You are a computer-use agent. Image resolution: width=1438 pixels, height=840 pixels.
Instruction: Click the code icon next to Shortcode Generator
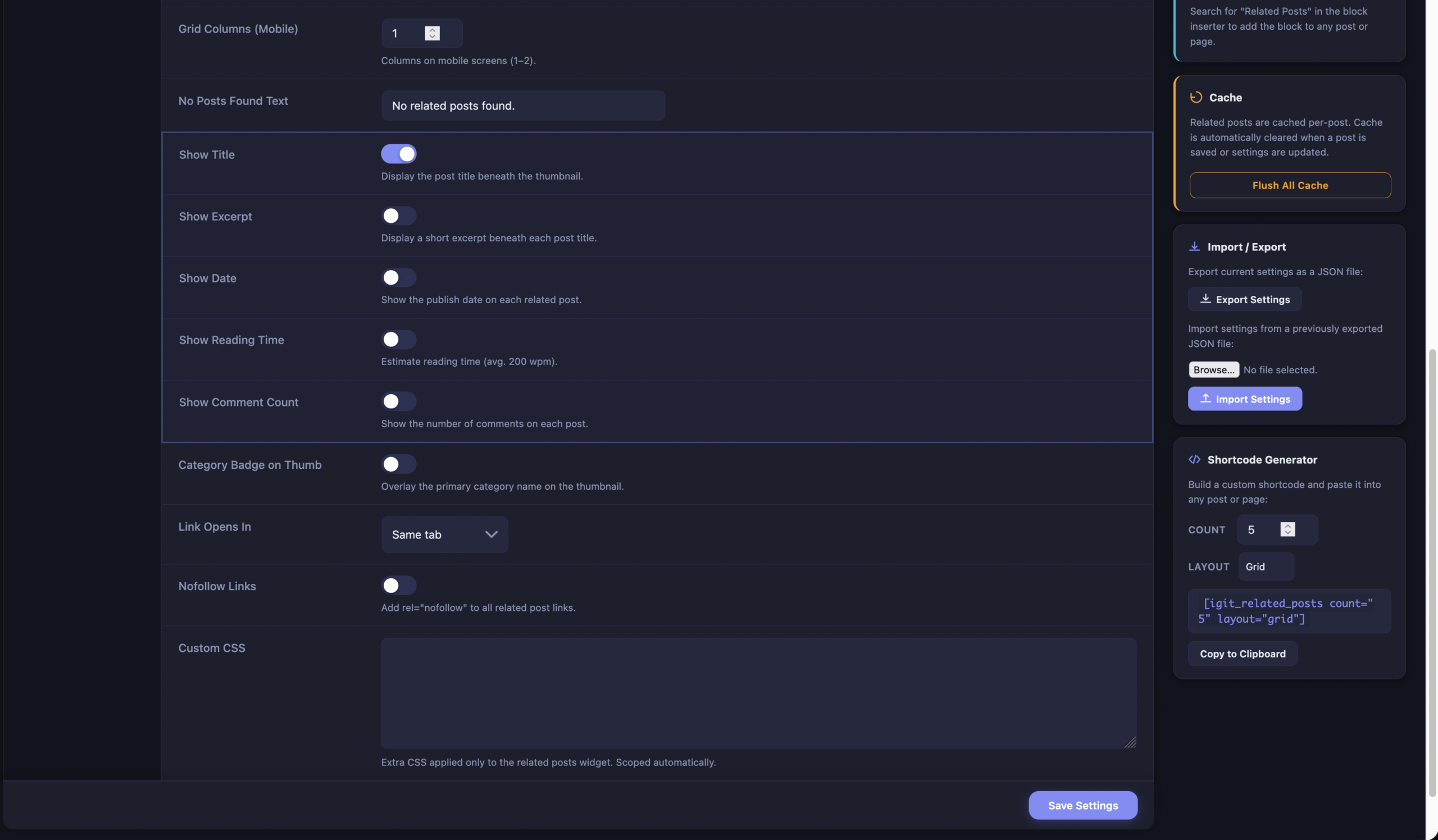1194,459
